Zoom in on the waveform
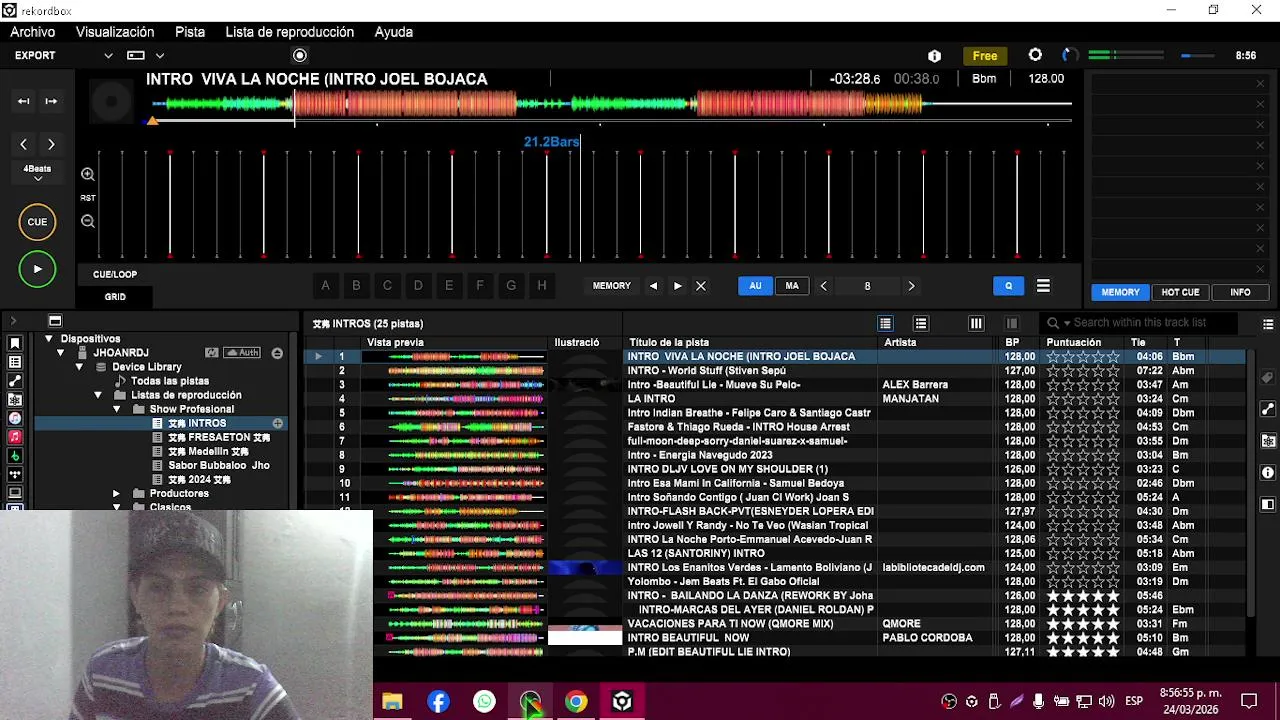 (88, 175)
